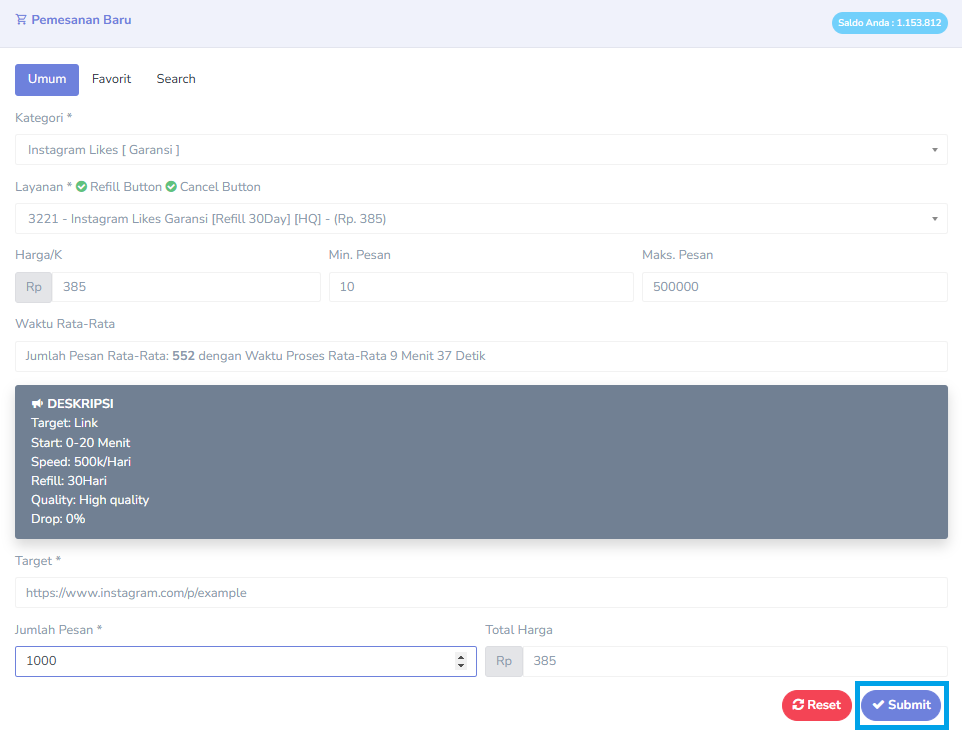Click the megaphone icon next to DESKRIPSI
962x747 pixels.
coord(37,404)
